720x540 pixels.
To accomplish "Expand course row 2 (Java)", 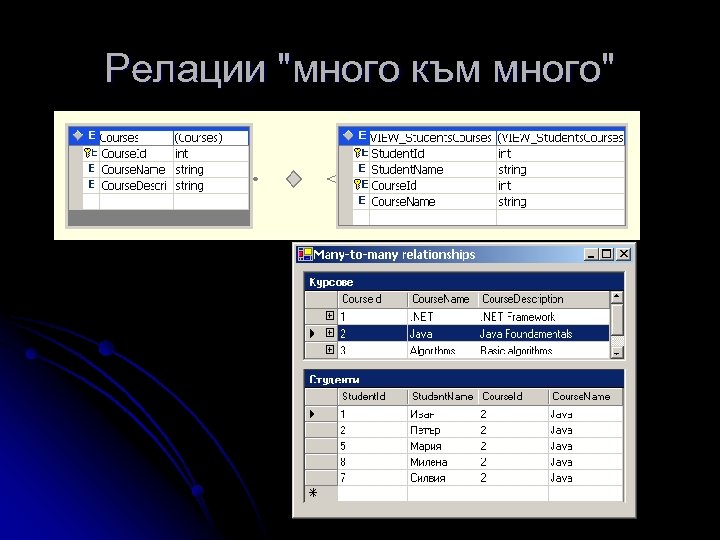I will click(x=330, y=332).
